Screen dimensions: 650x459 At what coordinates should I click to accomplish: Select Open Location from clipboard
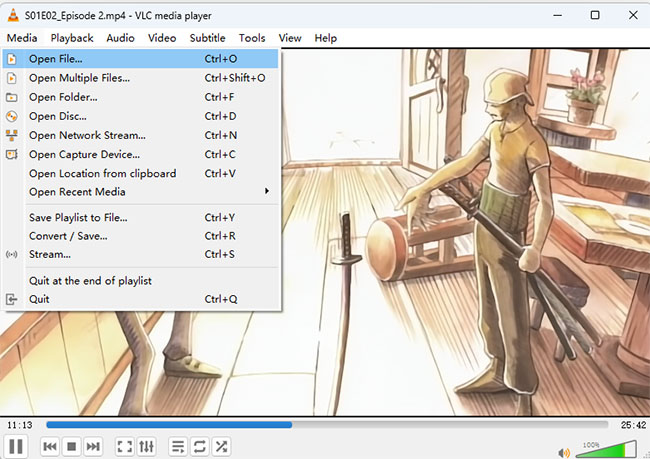coord(141,173)
